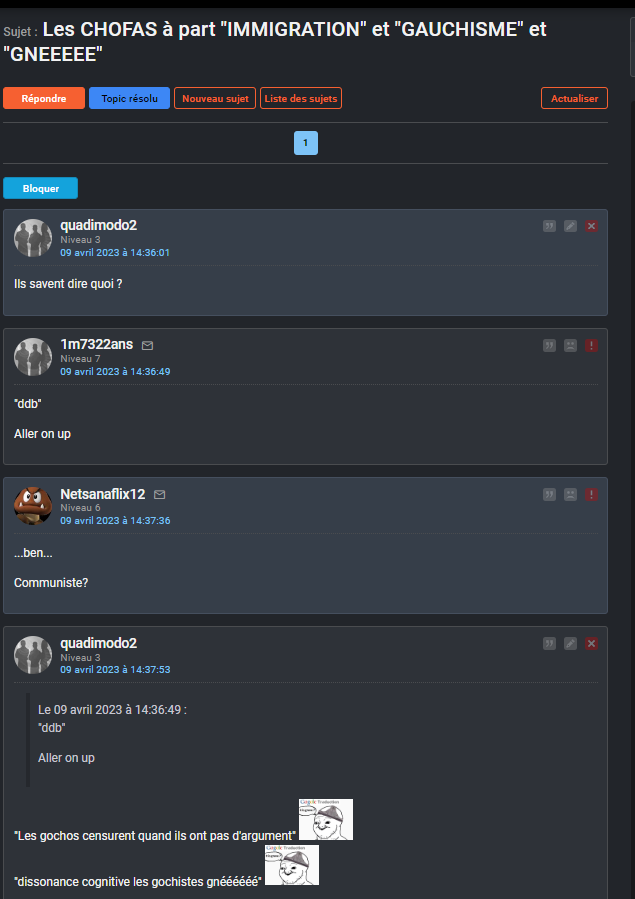Click the blue Bloquer button

point(41,188)
